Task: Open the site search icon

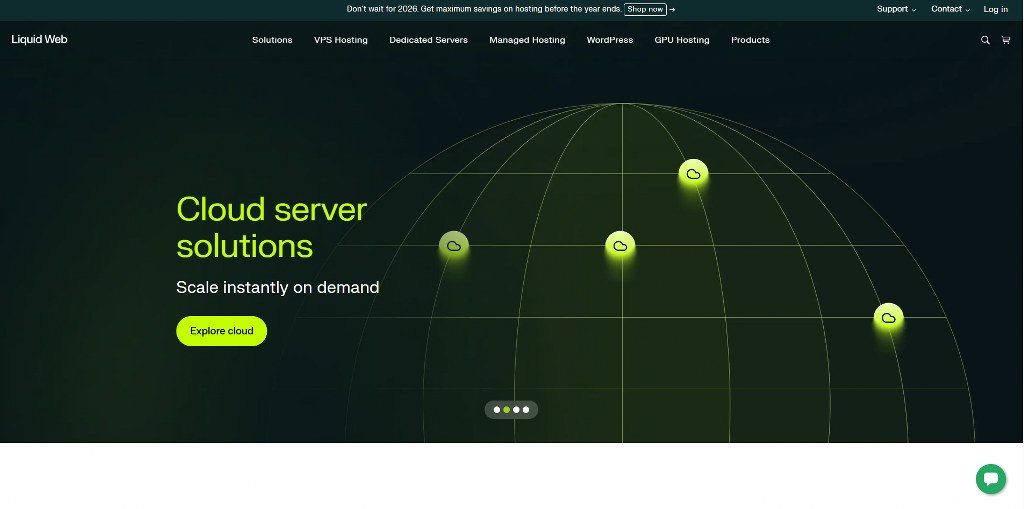Action: [x=985, y=40]
